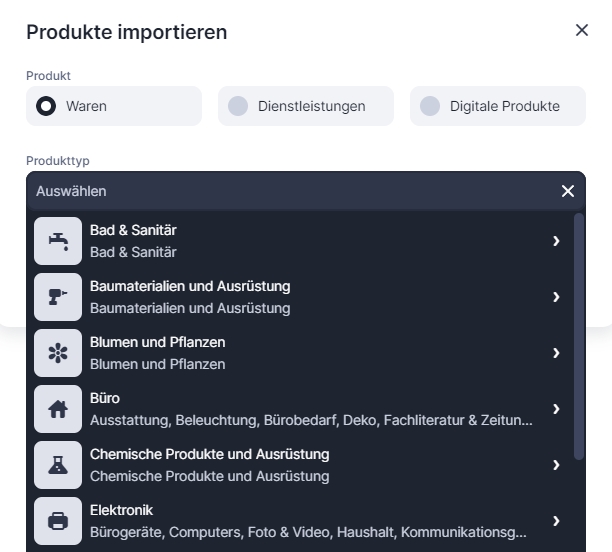Open the Blumen und Pflanzen chevron arrow
The width and height of the screenshot is (612, 552).
(x=556, y=353)
